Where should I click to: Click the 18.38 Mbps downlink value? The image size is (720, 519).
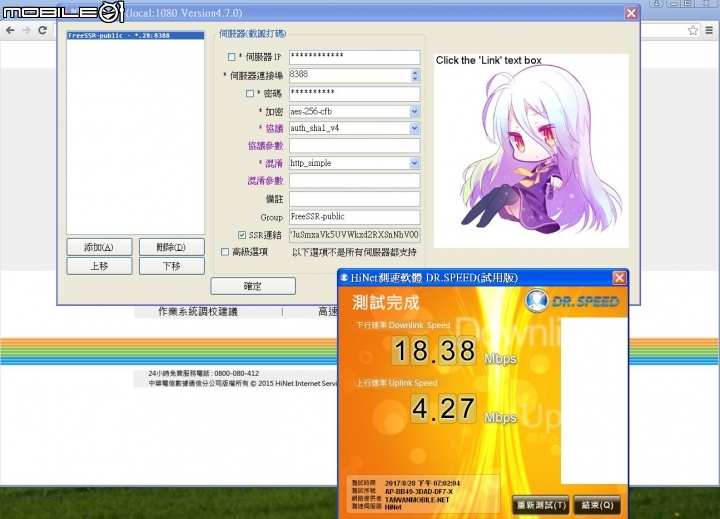point(435,350)
